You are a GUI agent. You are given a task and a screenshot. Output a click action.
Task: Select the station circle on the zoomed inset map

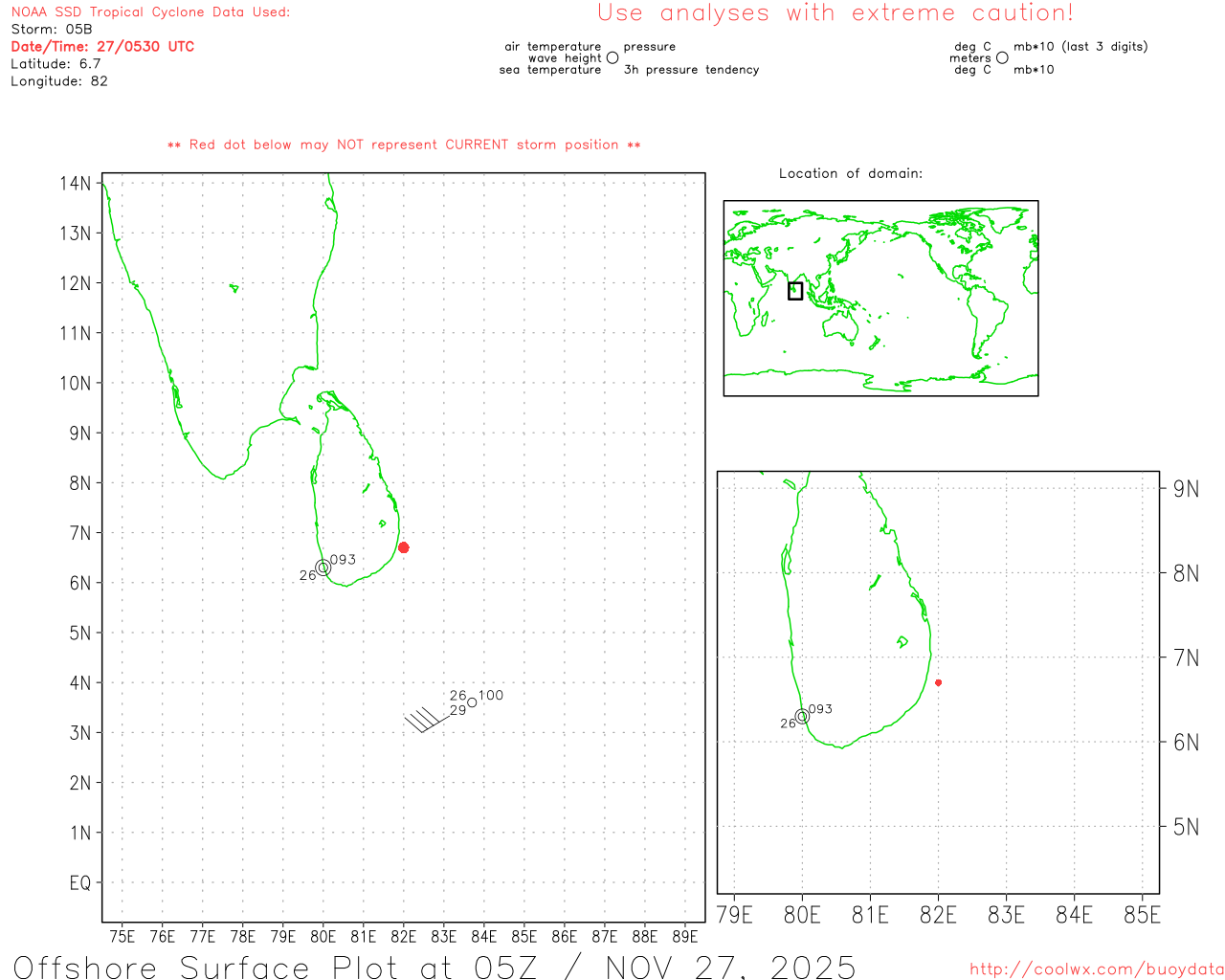(802, 716)
